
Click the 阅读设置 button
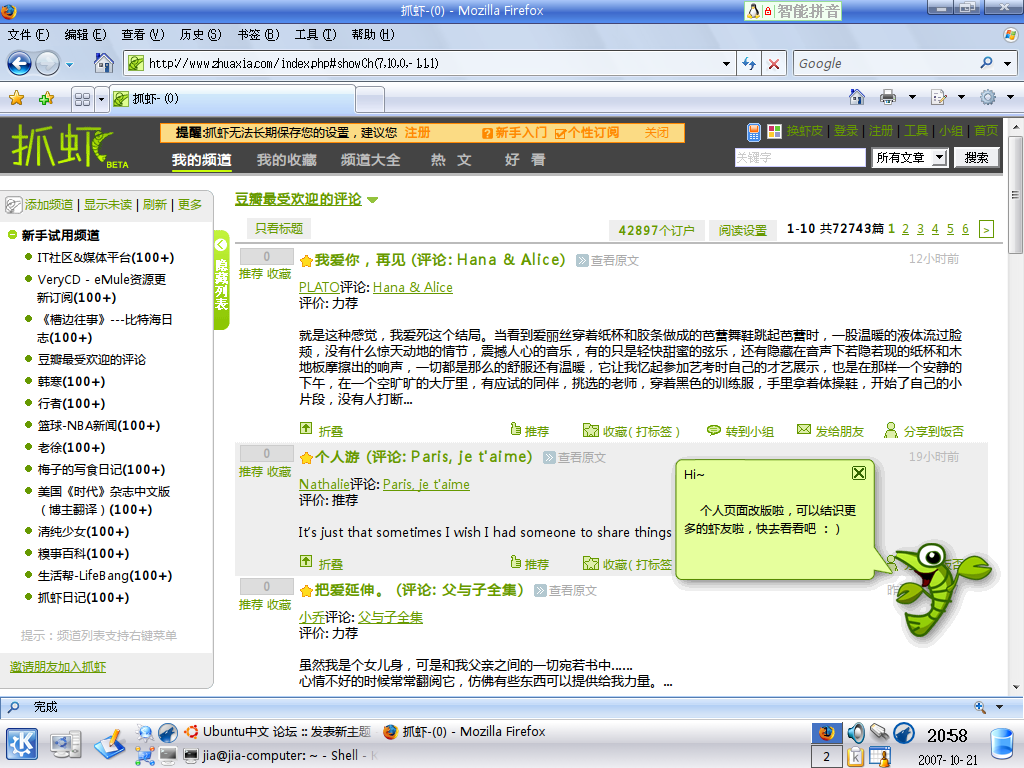(743, 230)
